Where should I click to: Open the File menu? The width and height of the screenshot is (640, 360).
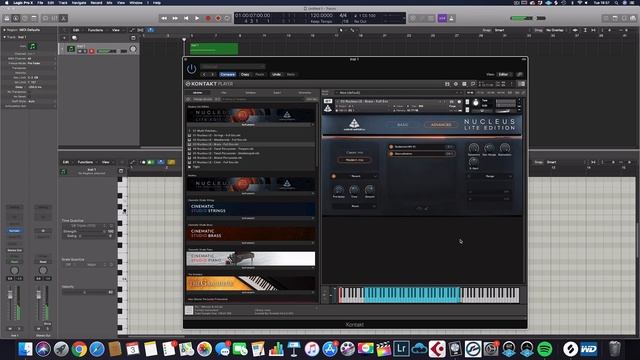pyautogui.click(x=40, y=2)
